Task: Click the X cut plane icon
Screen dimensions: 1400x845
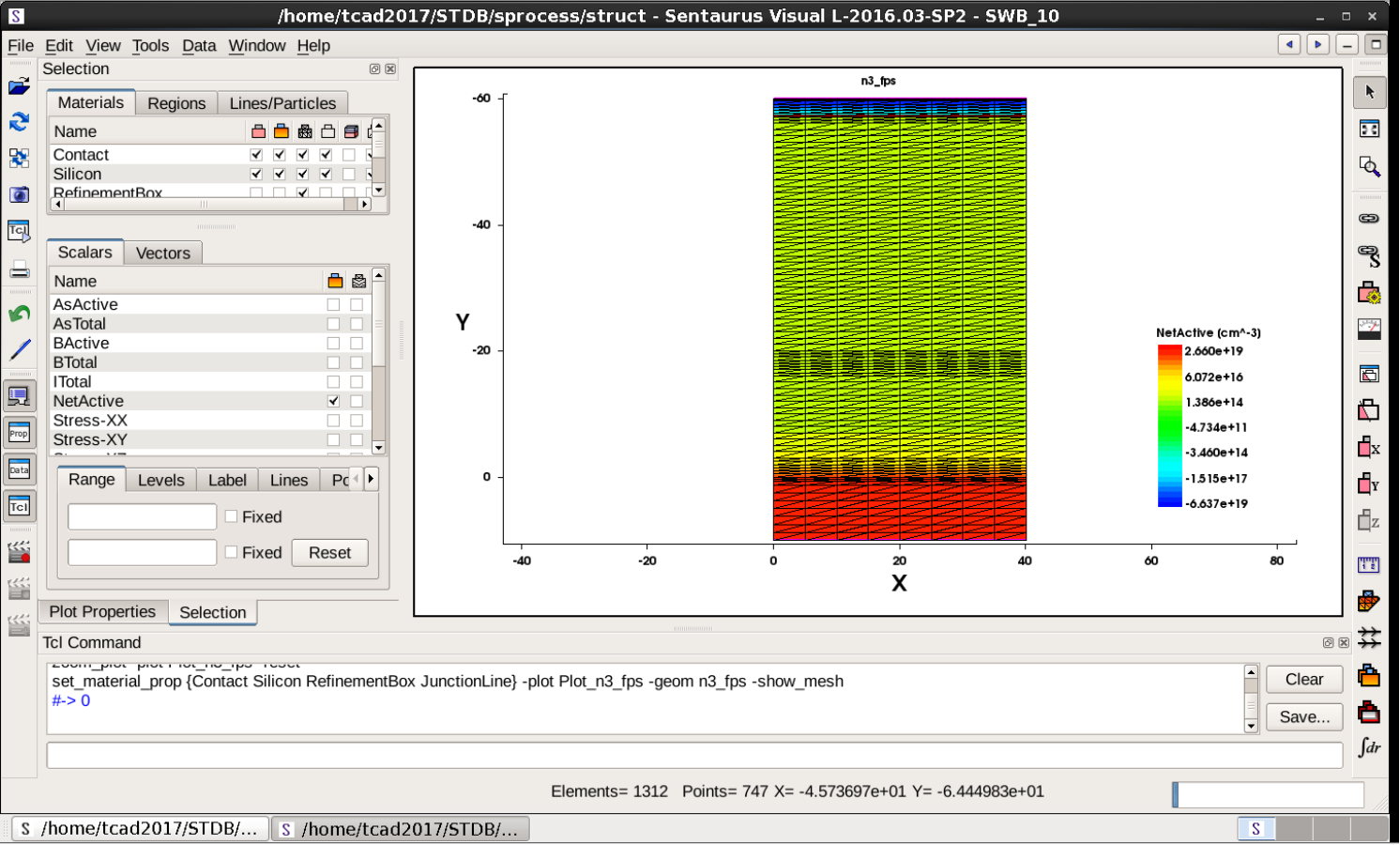Action: 1369,447
